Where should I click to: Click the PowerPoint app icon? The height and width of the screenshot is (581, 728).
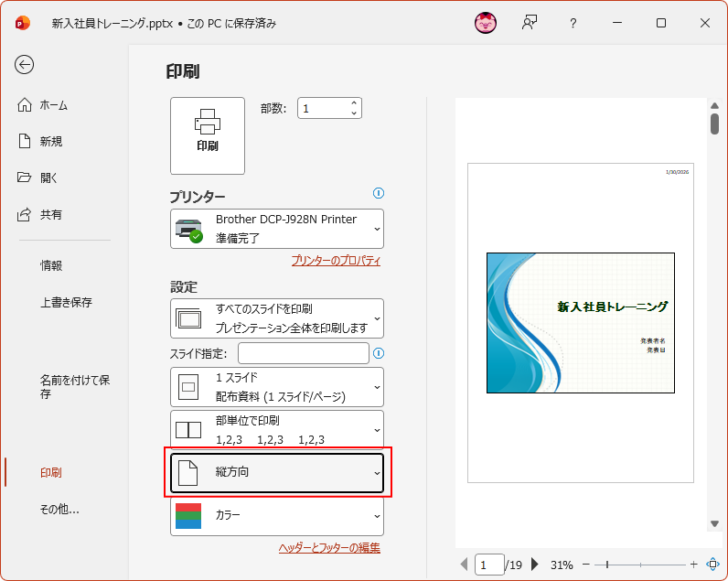point(22,23)
